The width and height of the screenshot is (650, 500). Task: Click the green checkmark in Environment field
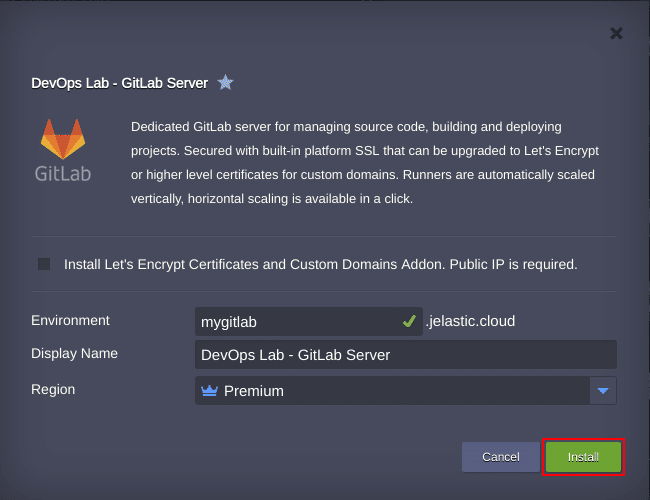pos(409,321)
